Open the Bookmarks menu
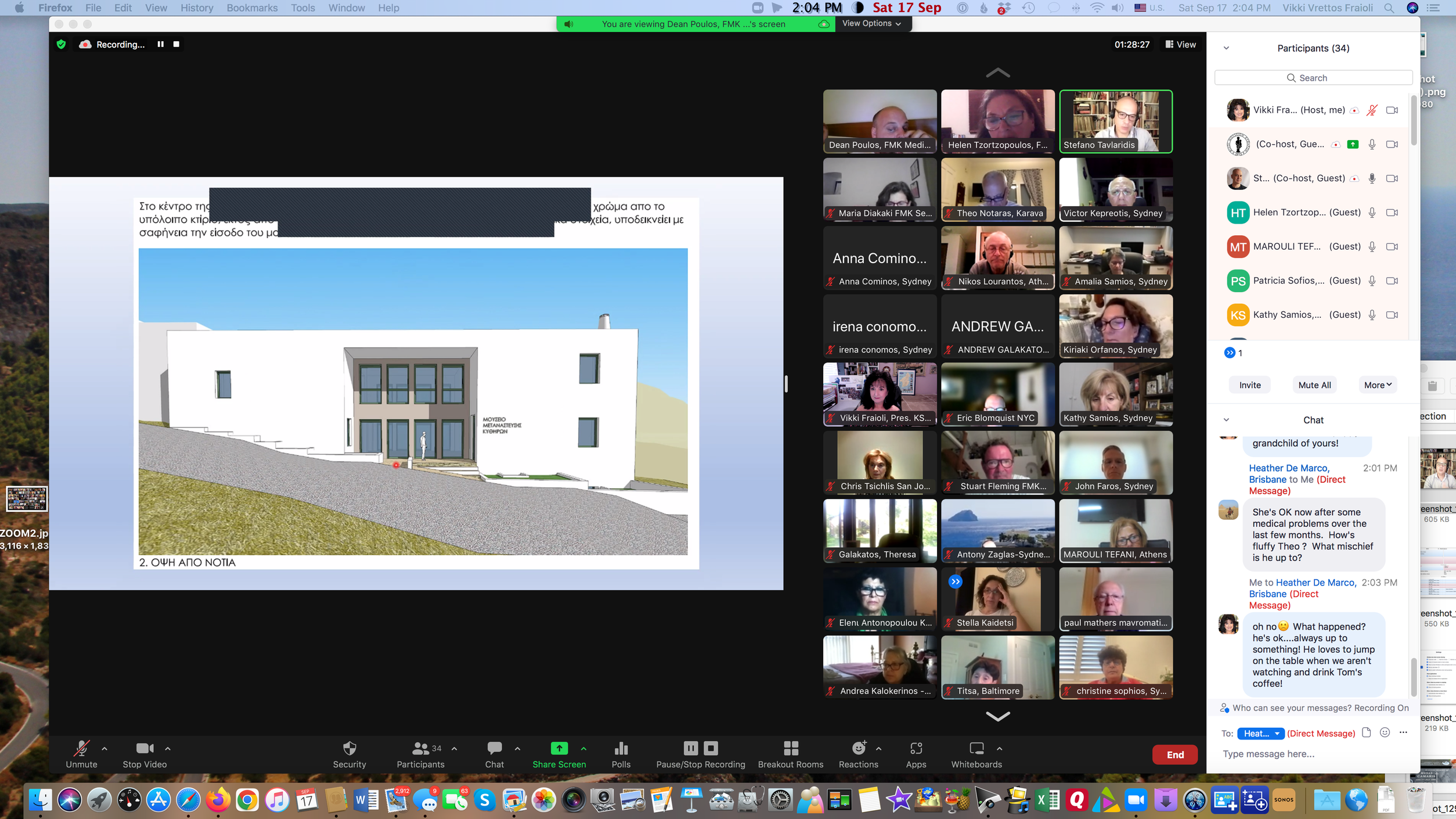 (x=251, y=8)
